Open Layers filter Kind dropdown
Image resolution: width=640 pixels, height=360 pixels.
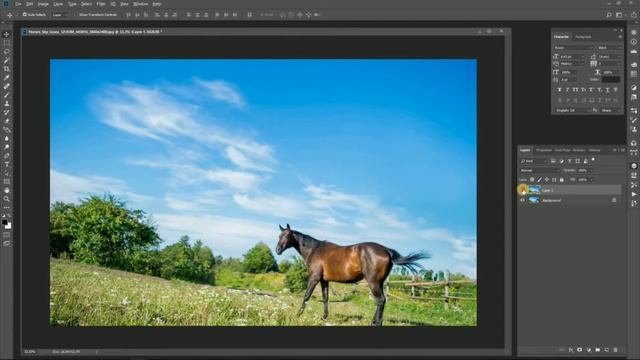tap(533, 161)
